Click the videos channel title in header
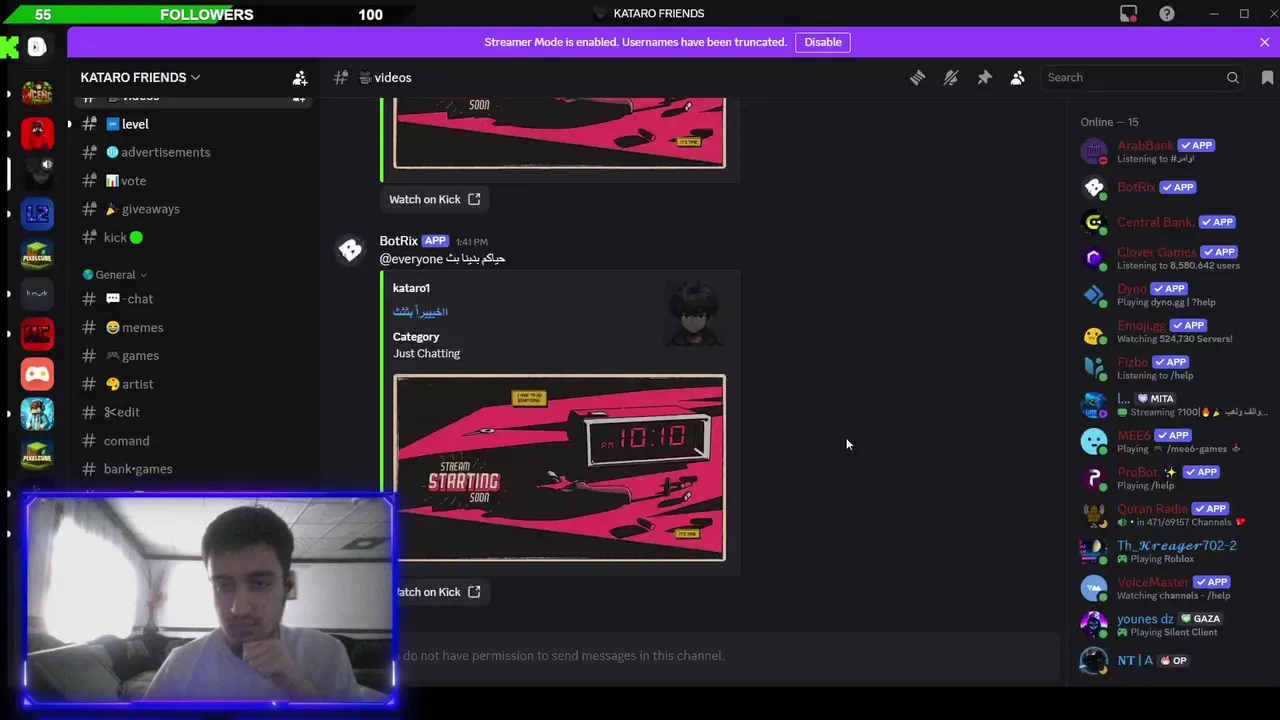Screen dimensions: 1280x720 tap(392, 78)
